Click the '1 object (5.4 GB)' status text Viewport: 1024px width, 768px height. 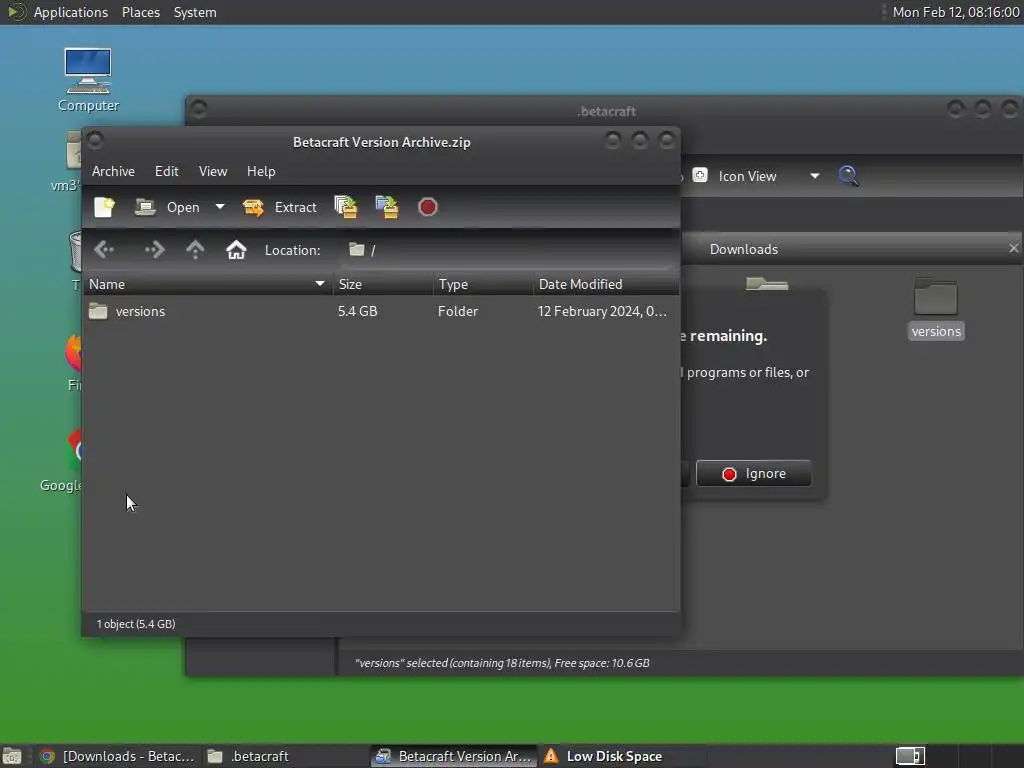click(136, 624)
